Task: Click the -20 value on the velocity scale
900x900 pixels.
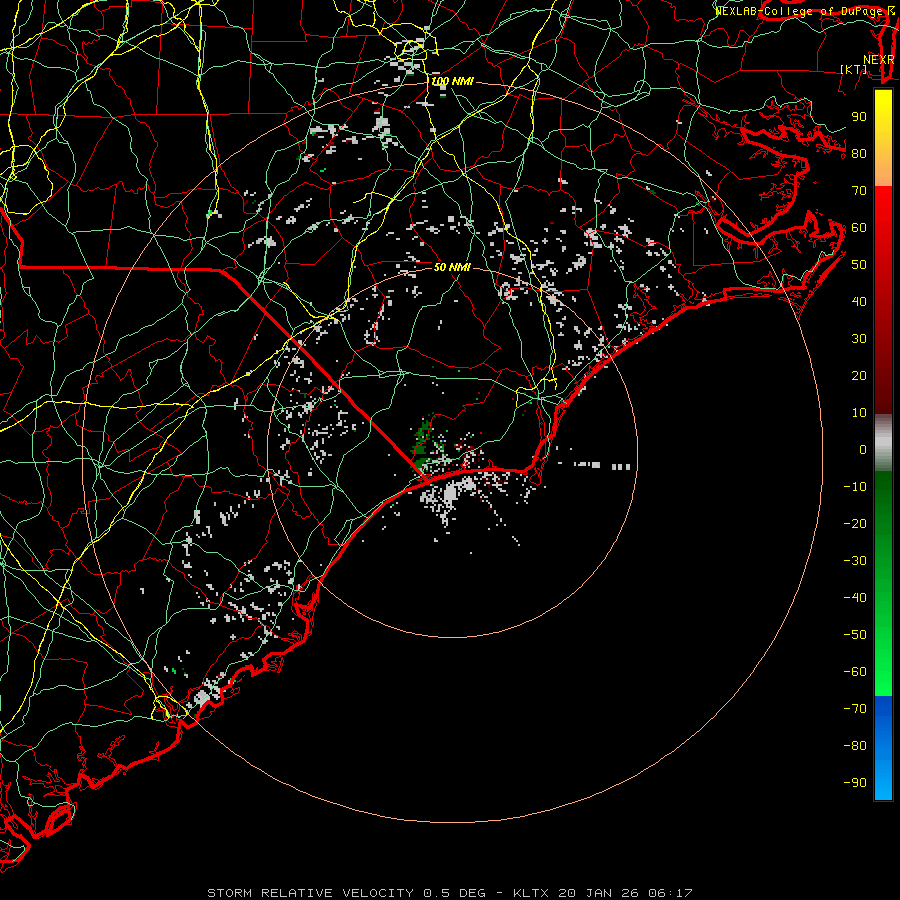Action: [x=855, y=524]
